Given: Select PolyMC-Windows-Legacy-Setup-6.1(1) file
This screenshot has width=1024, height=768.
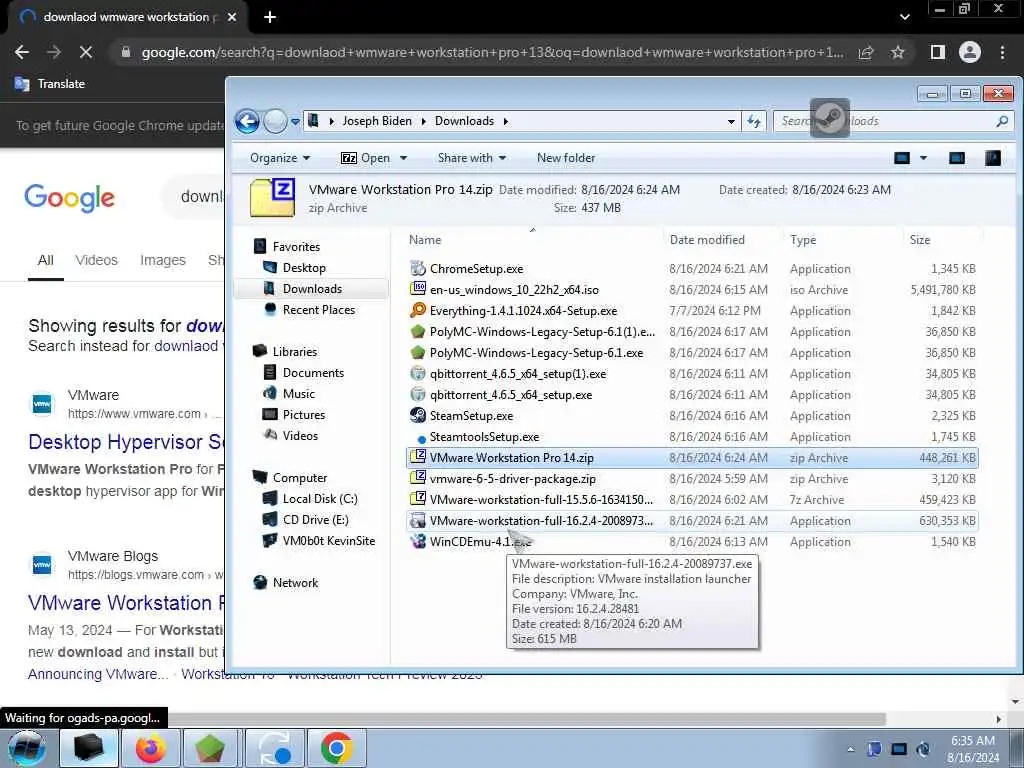Looking at the screenshot, I should [x=542, y=332].
